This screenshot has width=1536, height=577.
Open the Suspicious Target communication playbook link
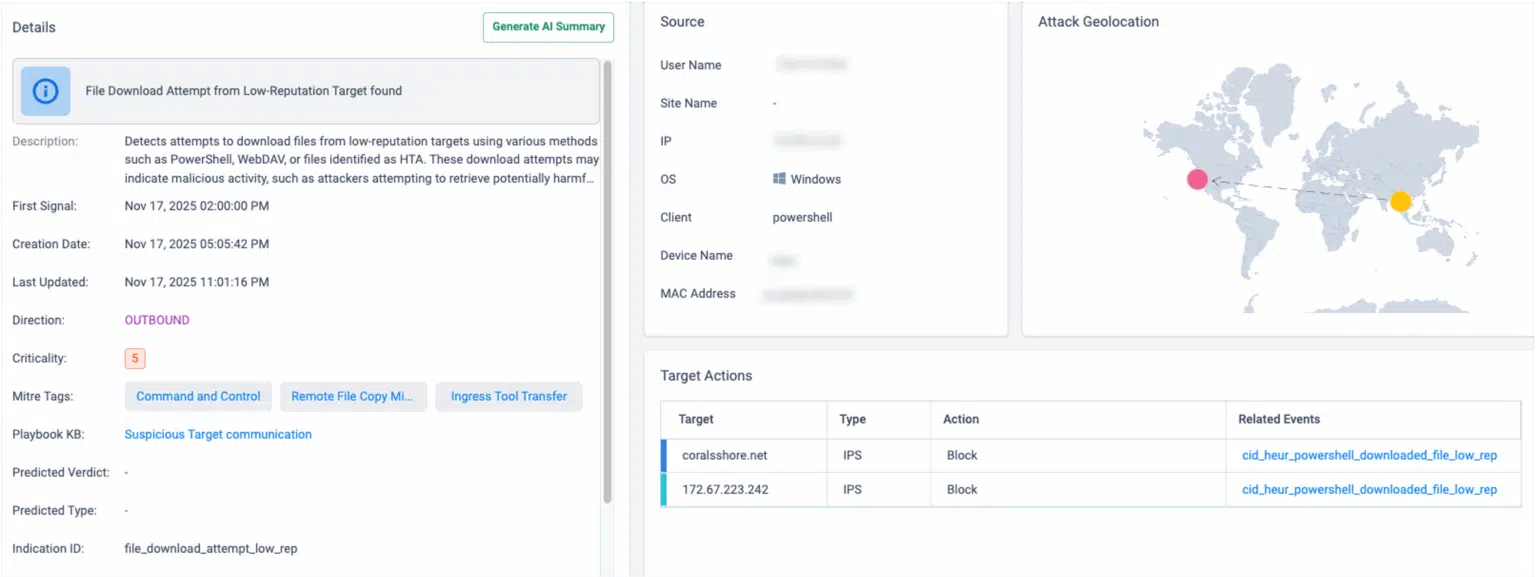218,434
